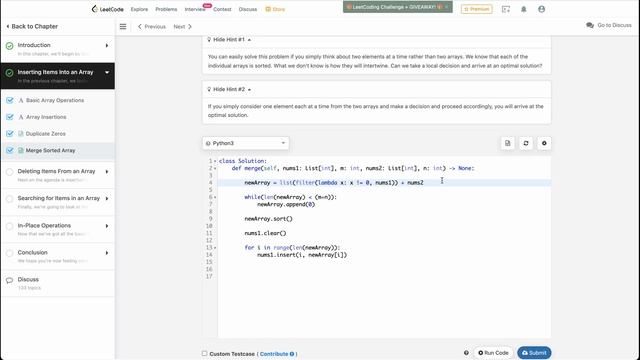The width and height of the screenshot is (640, 360).
Task: Expand In-Place Operations arrow
Action: [107, 226]
